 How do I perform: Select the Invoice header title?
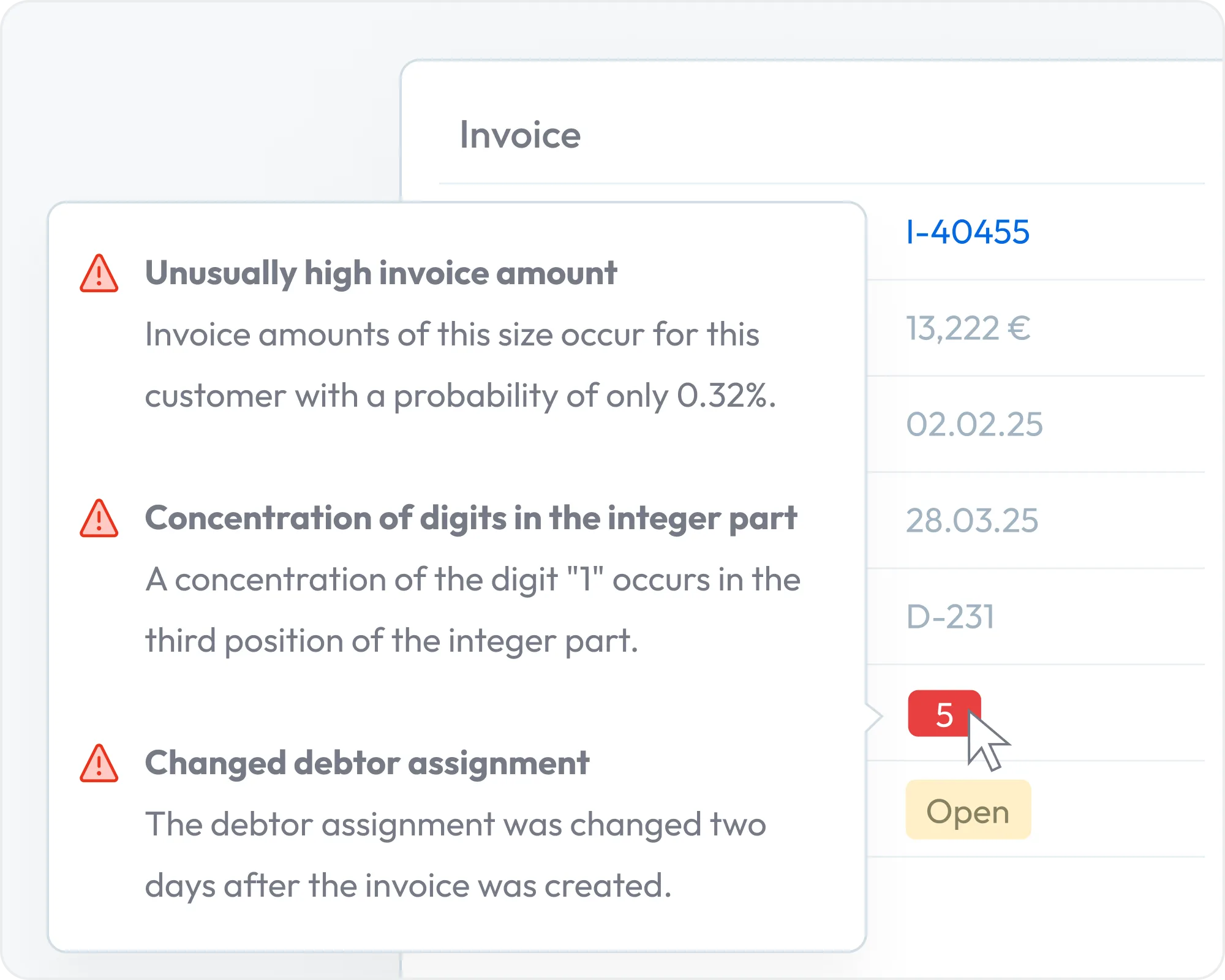[520, 135]
